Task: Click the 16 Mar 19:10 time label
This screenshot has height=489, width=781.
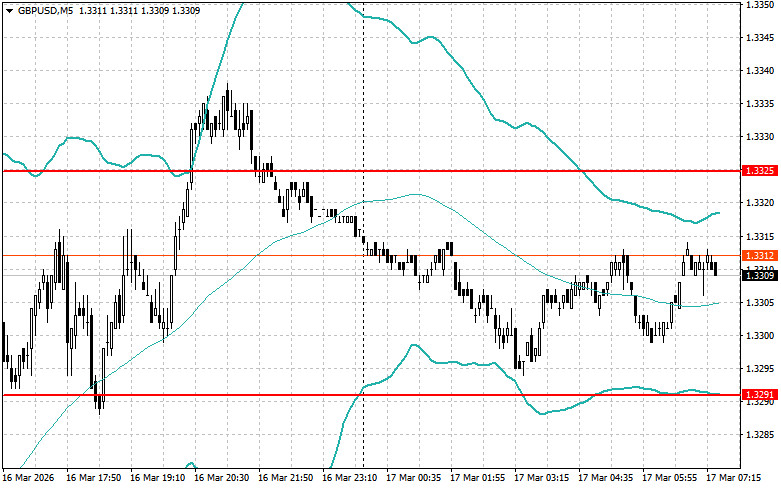Action: [157, 478]
